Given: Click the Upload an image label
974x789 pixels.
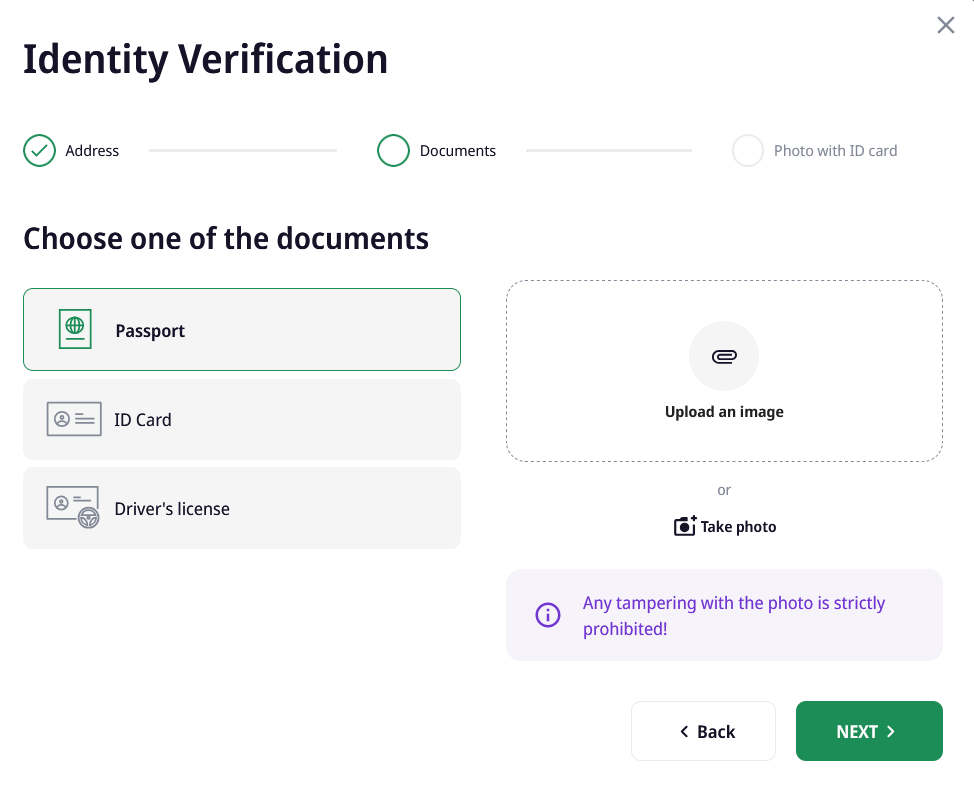Looking at the screenshot, I should click(724, 412).
